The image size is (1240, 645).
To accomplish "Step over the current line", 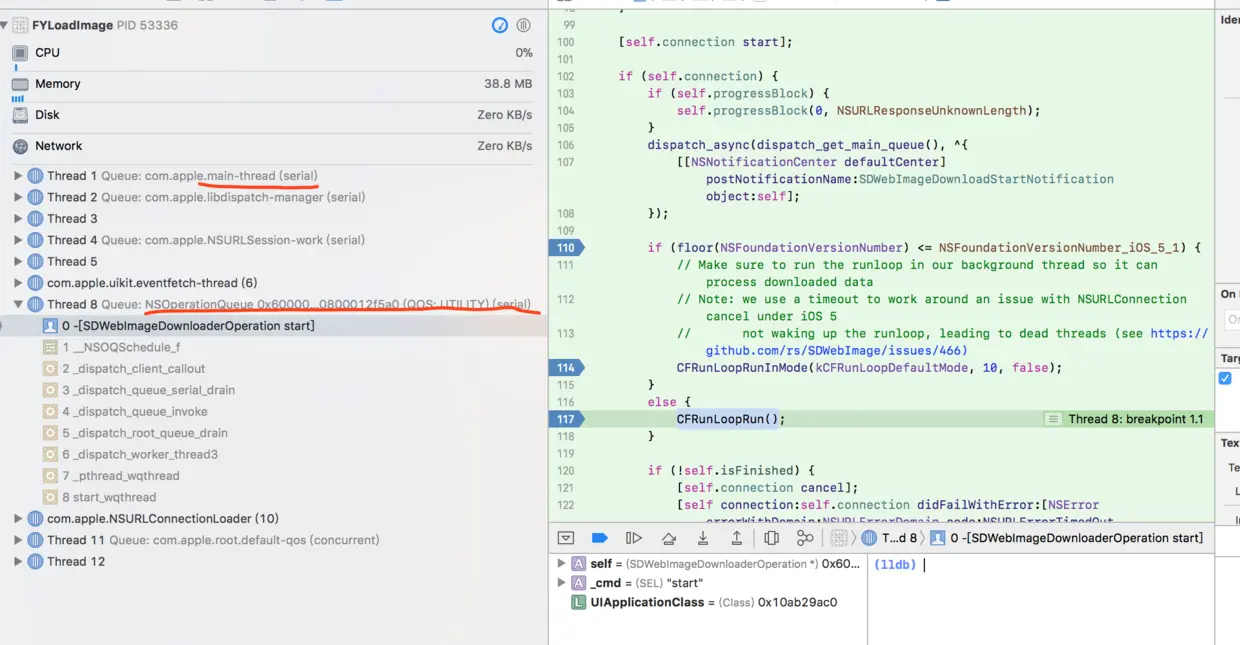I will [x=669, y=538].
